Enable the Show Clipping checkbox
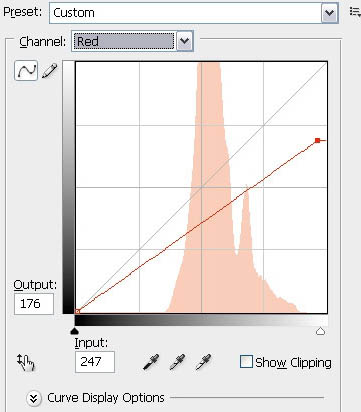 (x=246, y=362)
